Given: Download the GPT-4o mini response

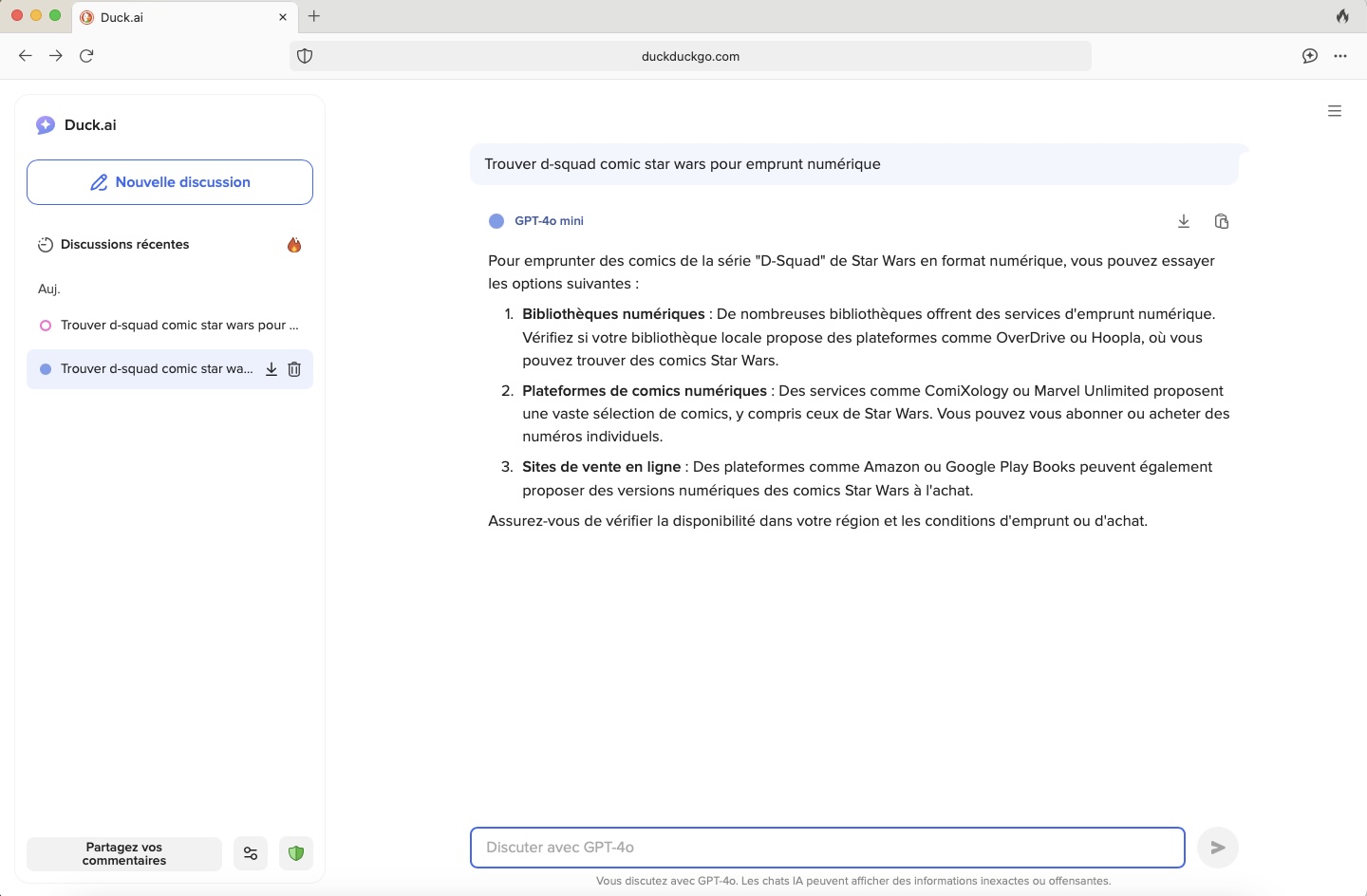Looking at the screenshot, I should point(1184,221).
